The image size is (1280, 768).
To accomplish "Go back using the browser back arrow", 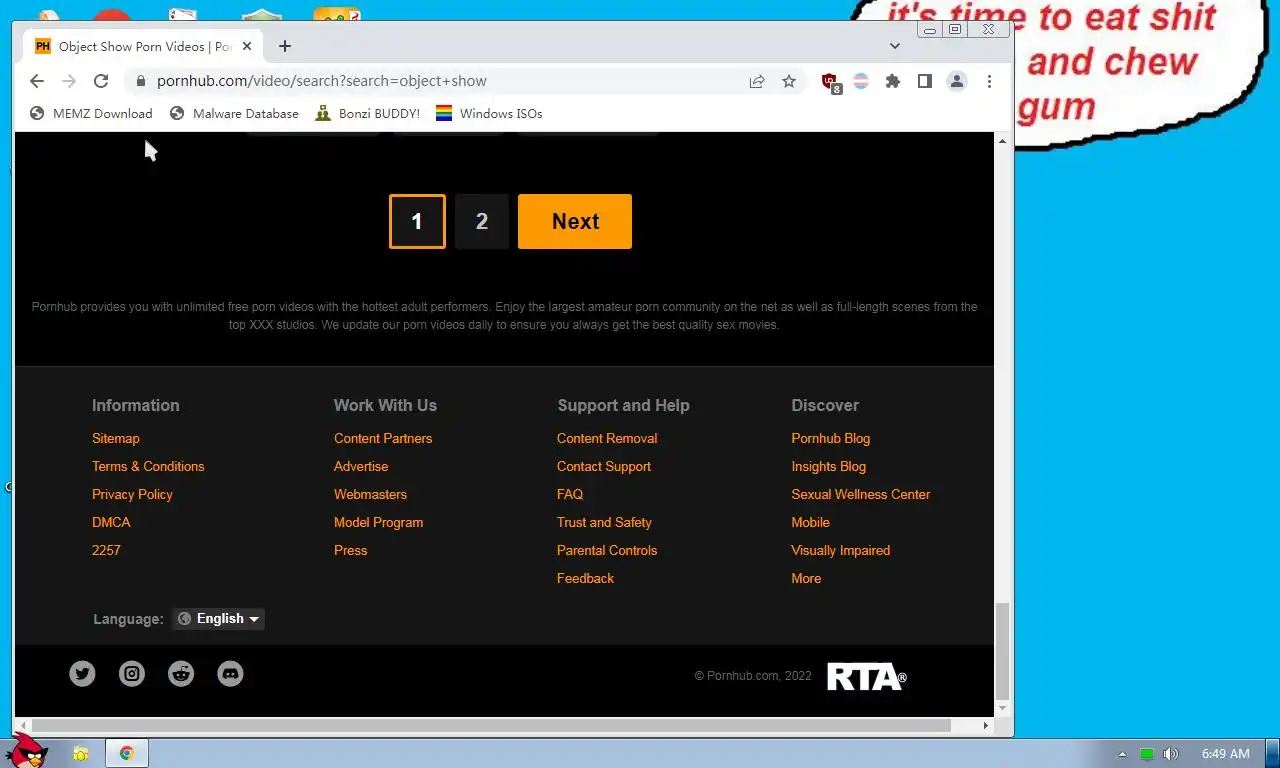I will tap(37, 81).
